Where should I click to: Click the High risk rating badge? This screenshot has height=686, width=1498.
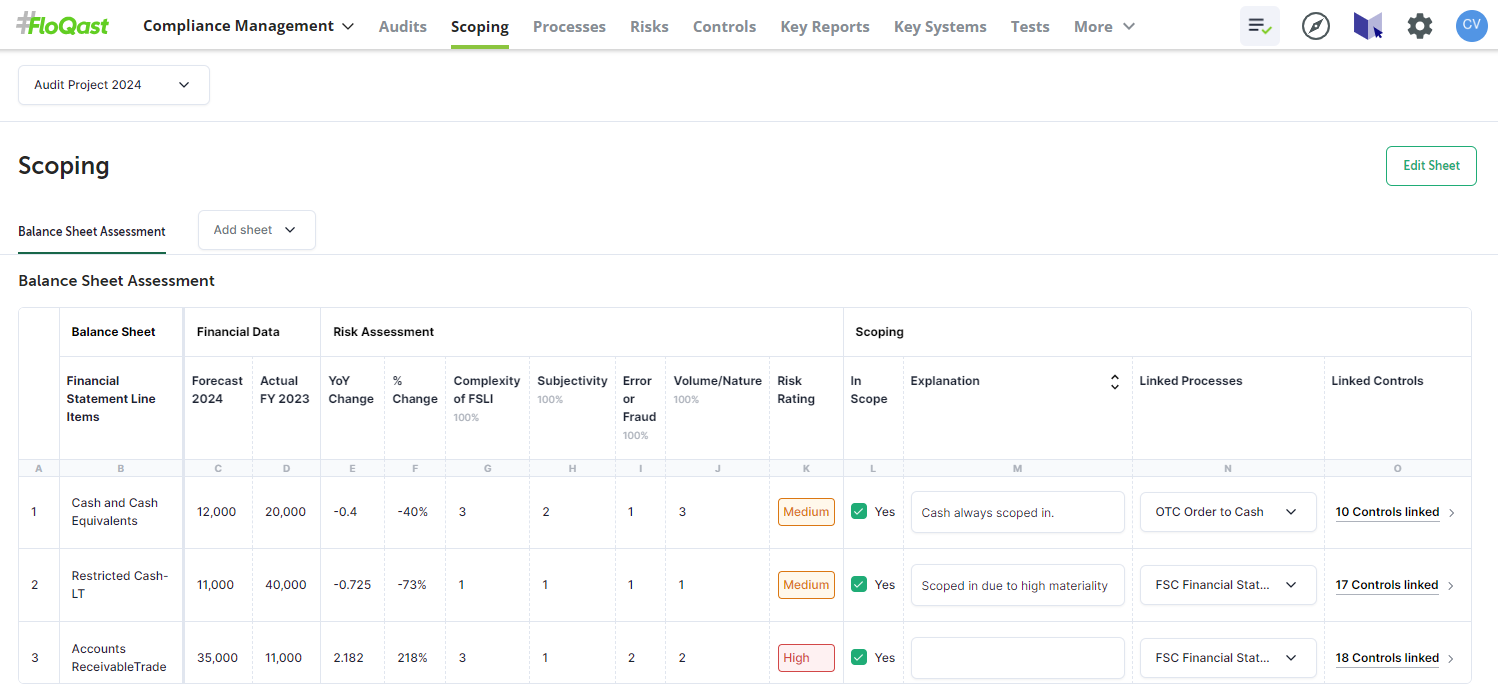[806, 658]
